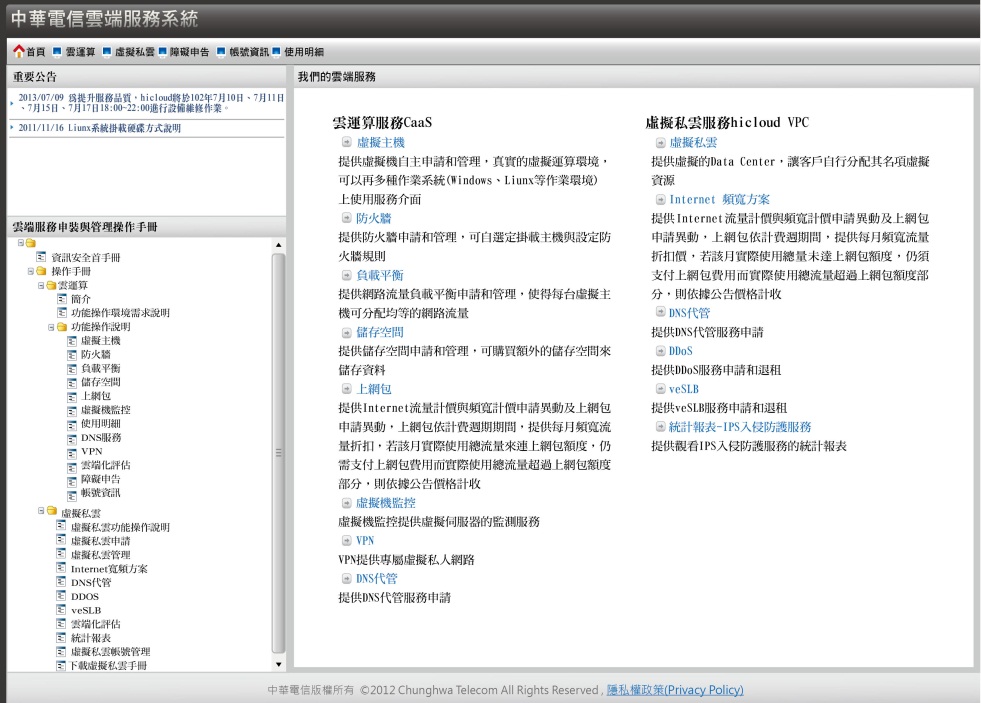Open 上網包 in the manual tree
Screen dimensions: 981x703
[x=96, y=396]
